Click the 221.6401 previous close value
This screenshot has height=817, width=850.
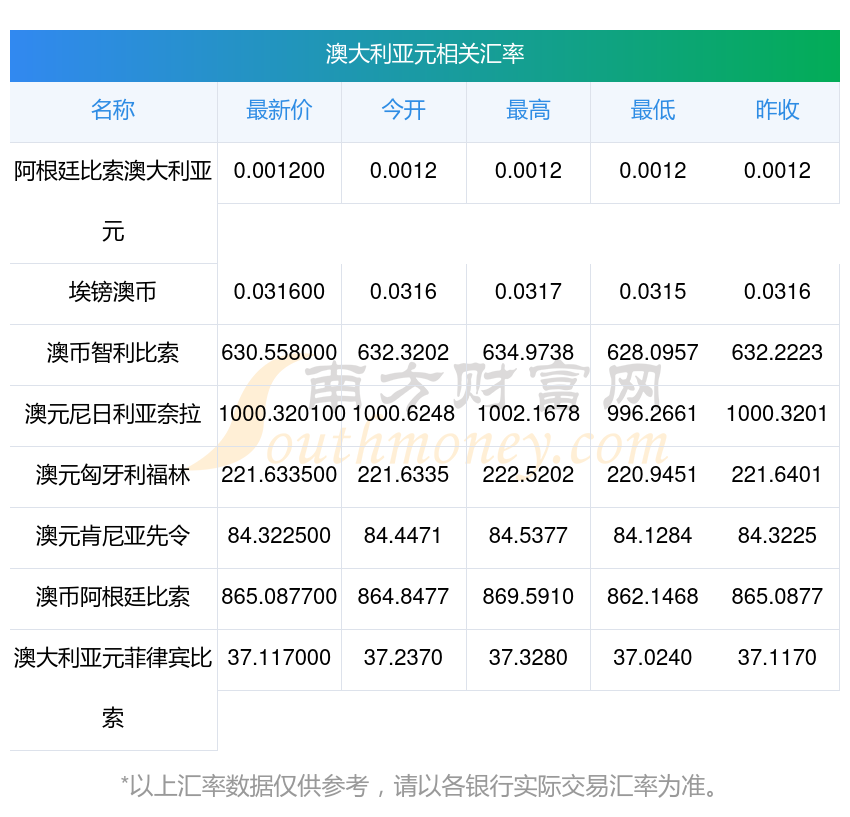(x=777, y=475)
